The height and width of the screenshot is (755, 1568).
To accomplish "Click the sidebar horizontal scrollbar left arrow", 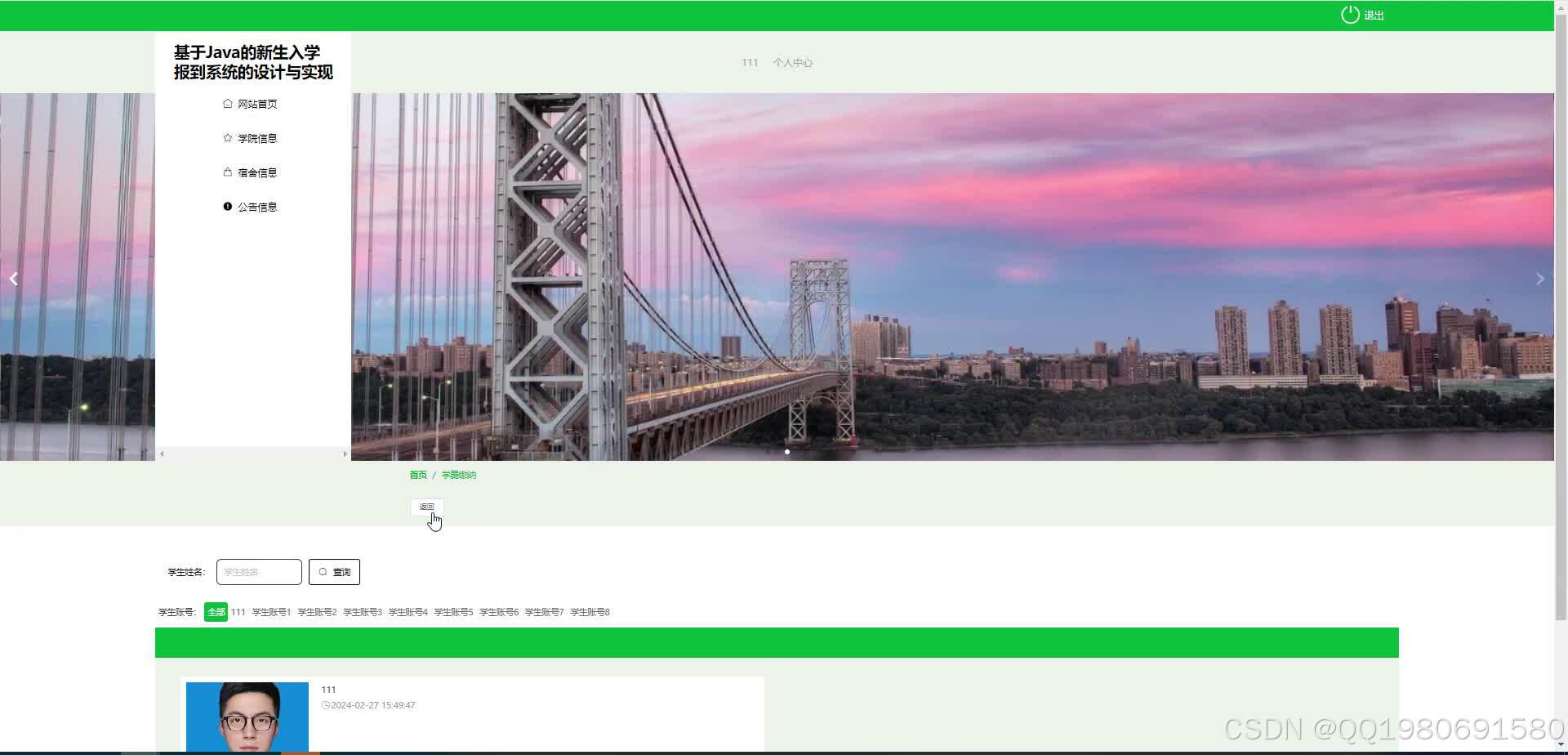I will [x=162, y=453].
